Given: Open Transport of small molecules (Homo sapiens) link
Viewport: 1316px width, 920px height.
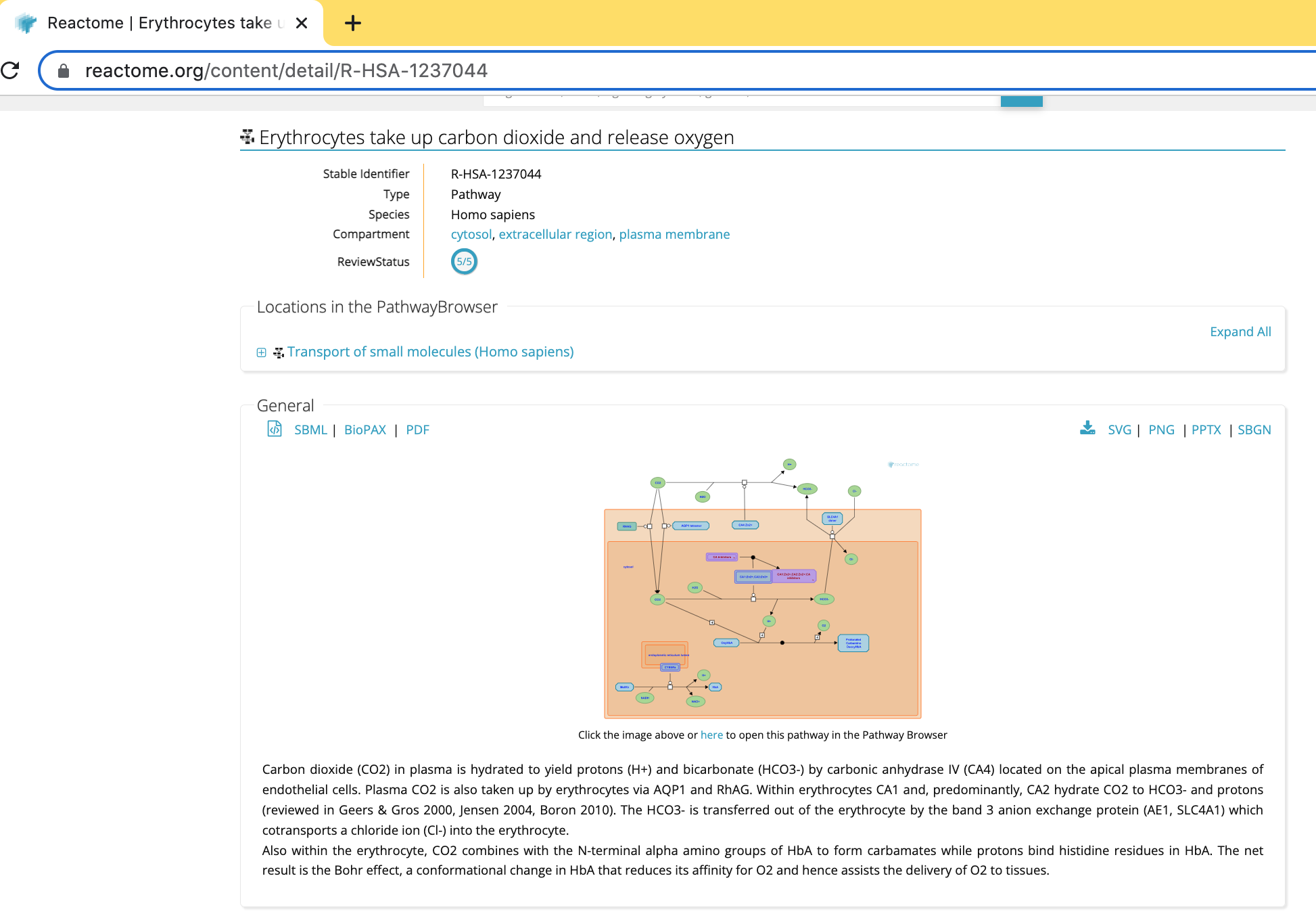Looking at the screenshot, I should click(x=430, y=352).
